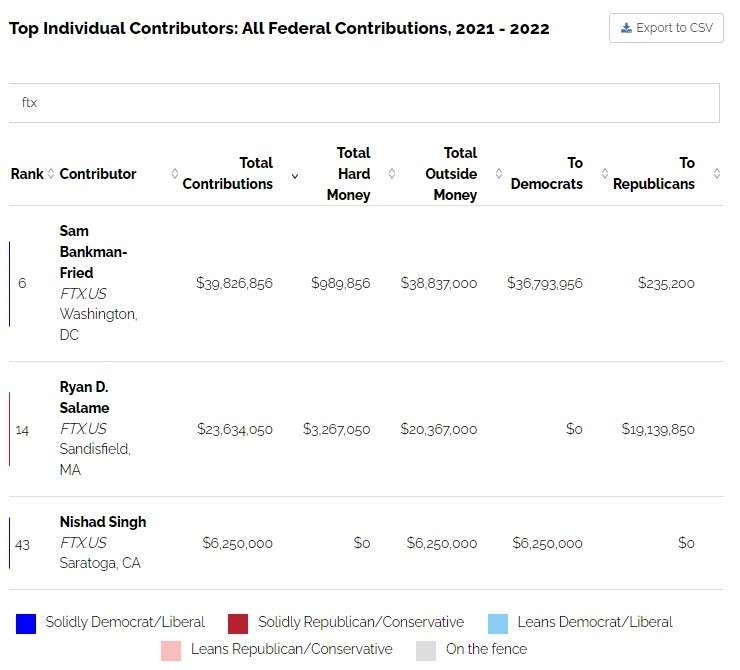The width and height of the screenshot is (740, 670).
Task: Click the sort arrows beside To Democrats
Action: click(x=604, y=174)
